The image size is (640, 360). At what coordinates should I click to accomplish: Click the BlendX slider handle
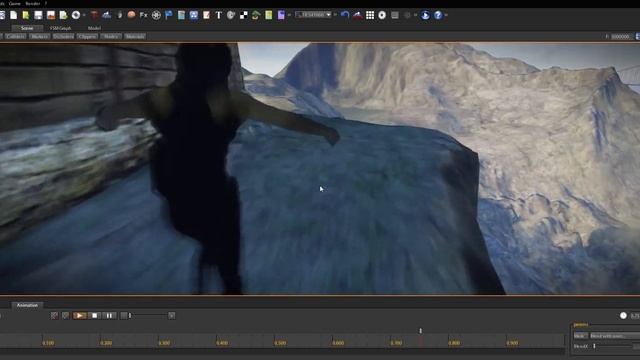point(594,346)
